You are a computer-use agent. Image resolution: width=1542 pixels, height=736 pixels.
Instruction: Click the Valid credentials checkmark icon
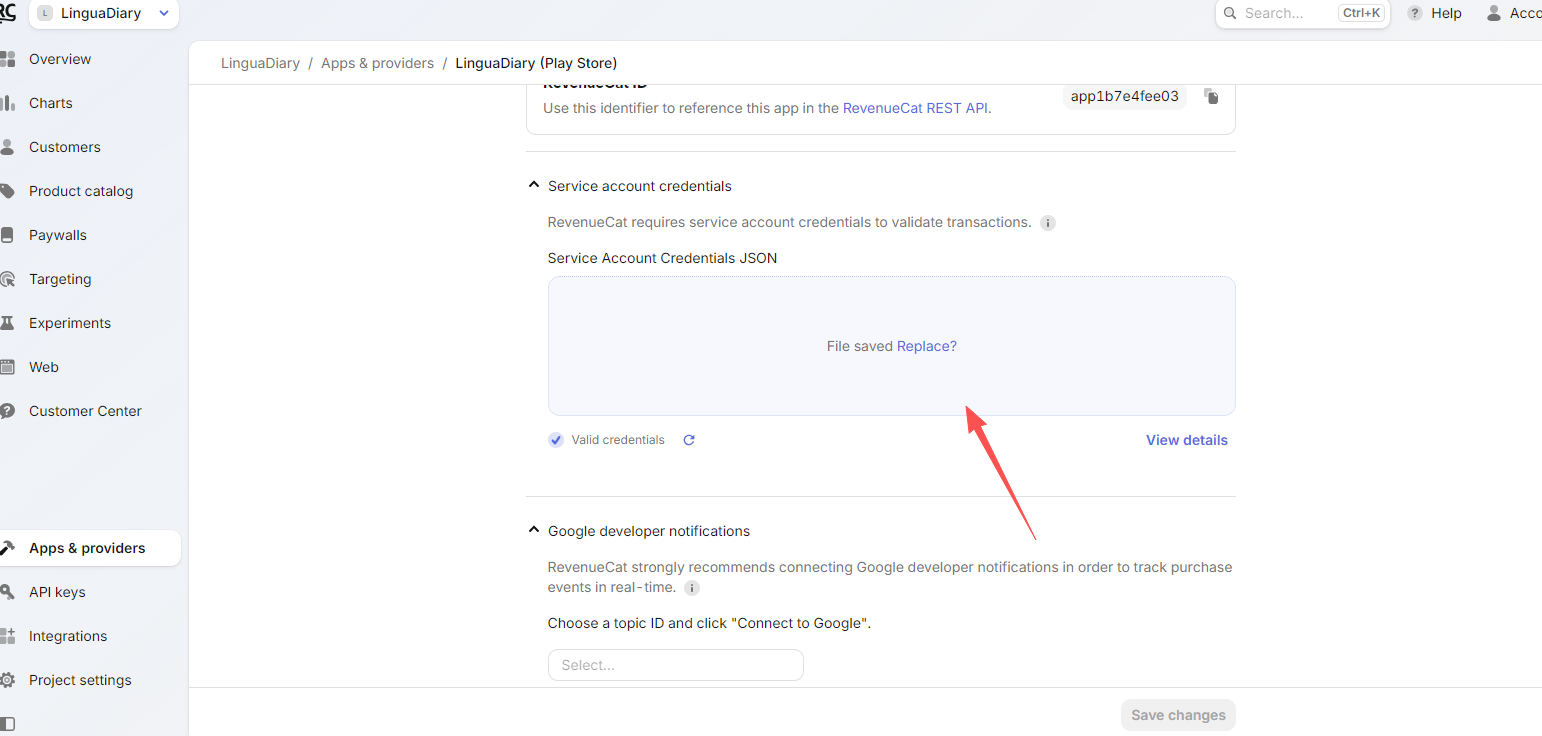(x=556, y=440)
